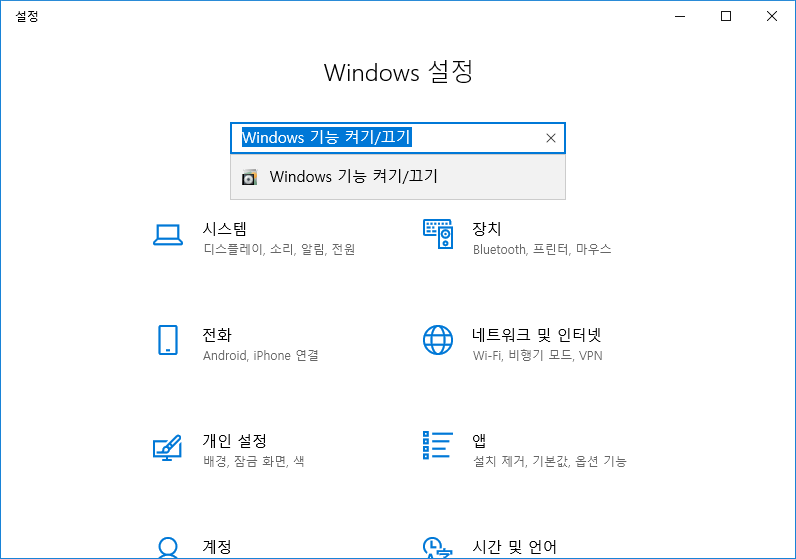
Task: Open the 앱 list icon
Action: pos(438,445)
